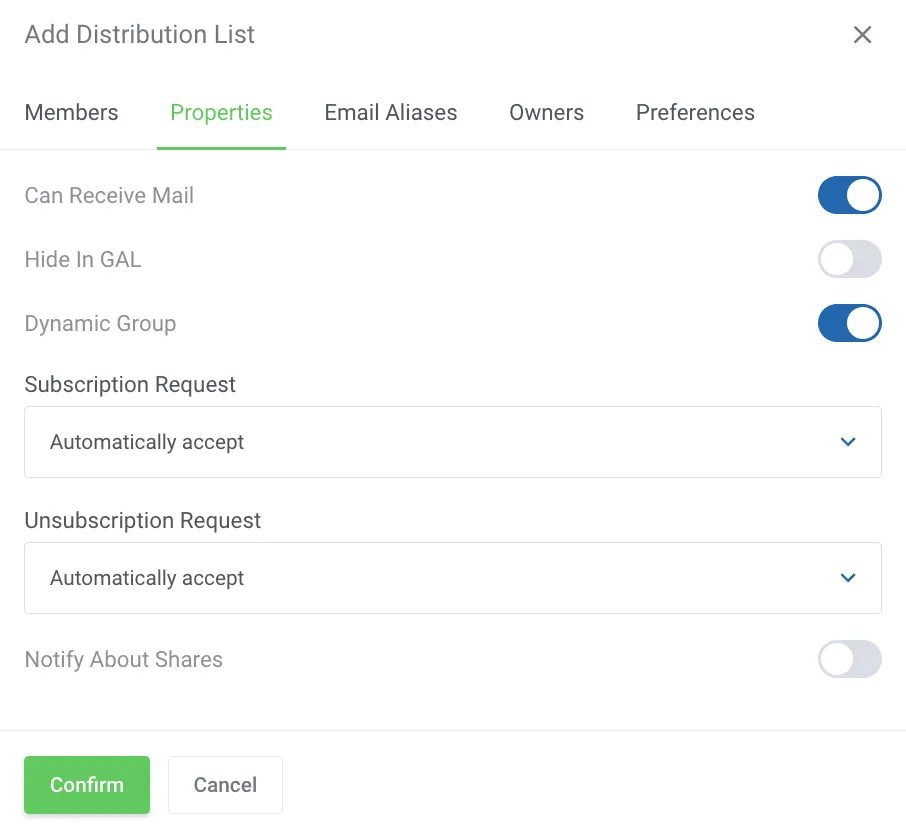This screenshot has height=838, width=906.
Task: Disable the Can Receive Mail toggle
Action: (x=849, y=195)
